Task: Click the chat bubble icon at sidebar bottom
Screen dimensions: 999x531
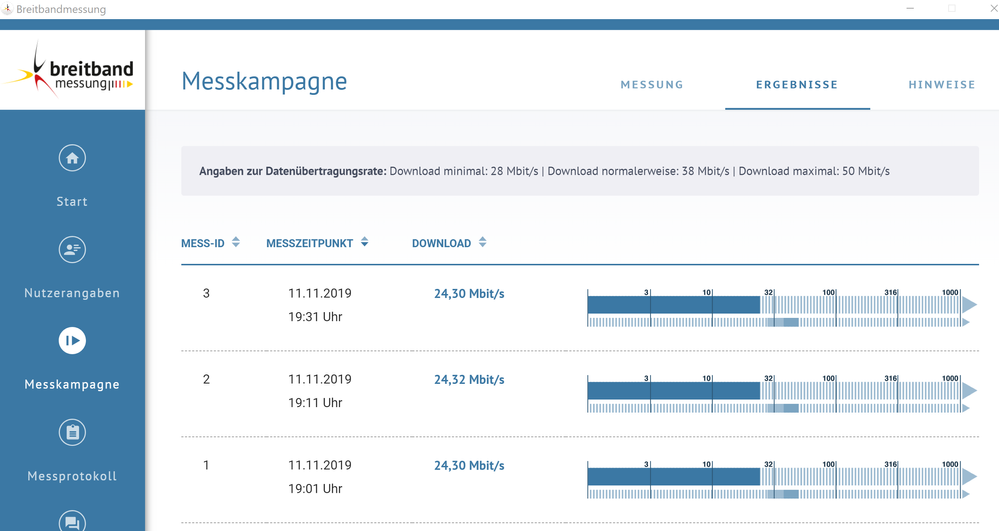Action: coord(72,521)
